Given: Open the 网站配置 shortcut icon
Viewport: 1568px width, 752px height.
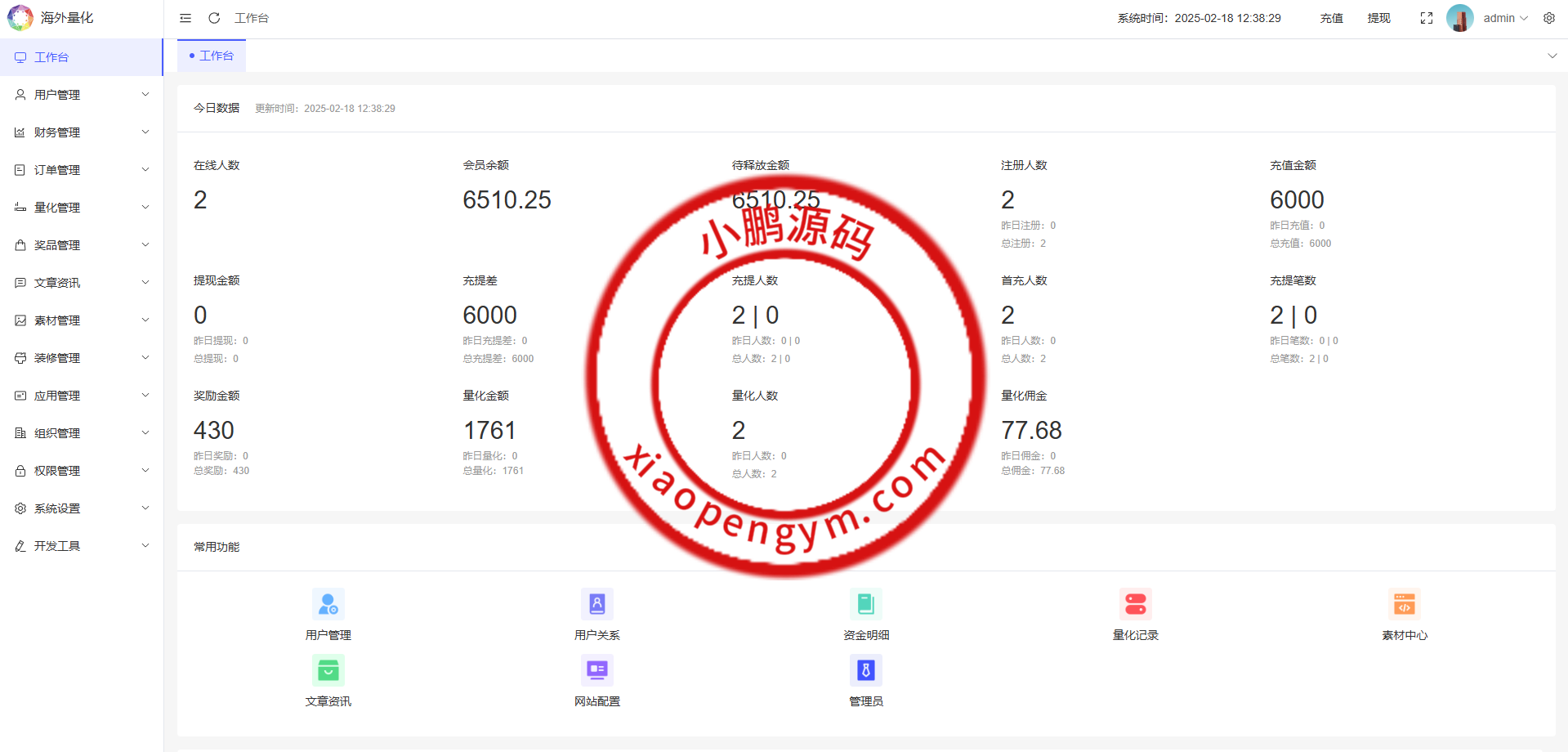Looking at the screenshot, I should (x=596, y=671).
